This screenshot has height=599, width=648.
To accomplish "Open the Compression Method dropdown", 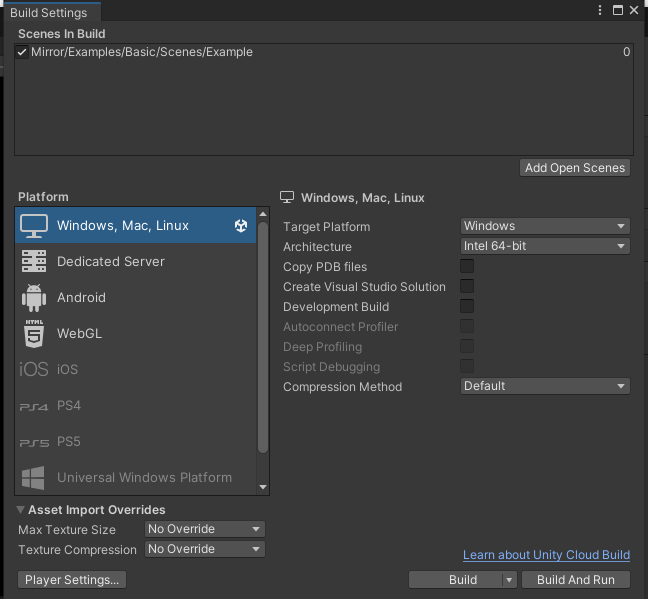I will [545, 386].
